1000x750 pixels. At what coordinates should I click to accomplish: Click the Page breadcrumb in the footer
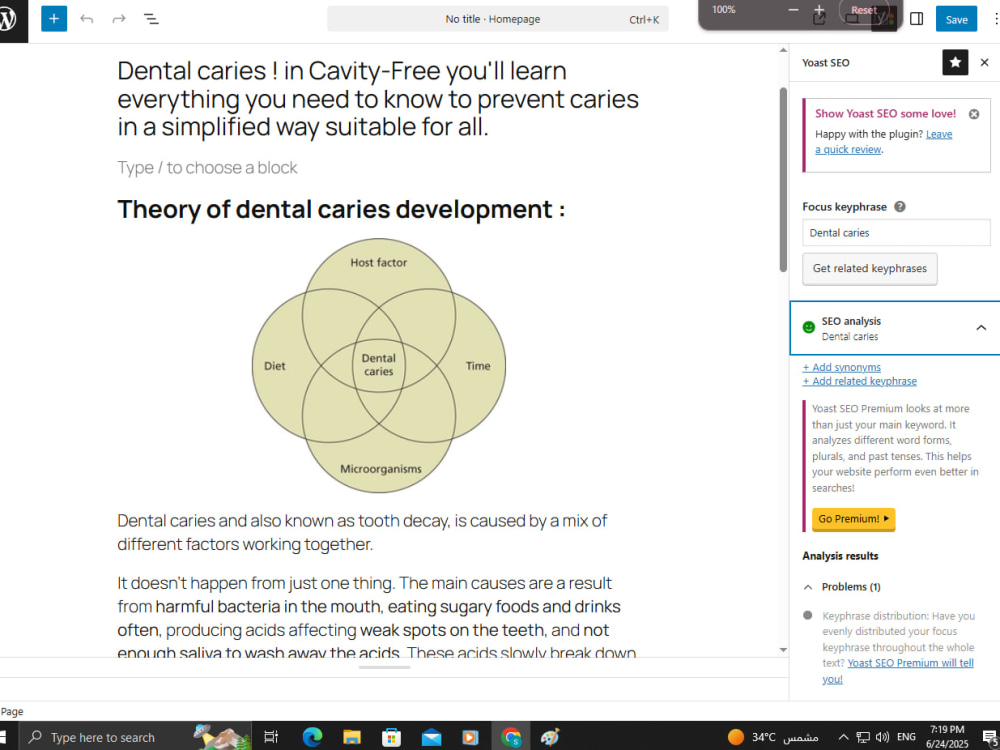coord(12,712)
